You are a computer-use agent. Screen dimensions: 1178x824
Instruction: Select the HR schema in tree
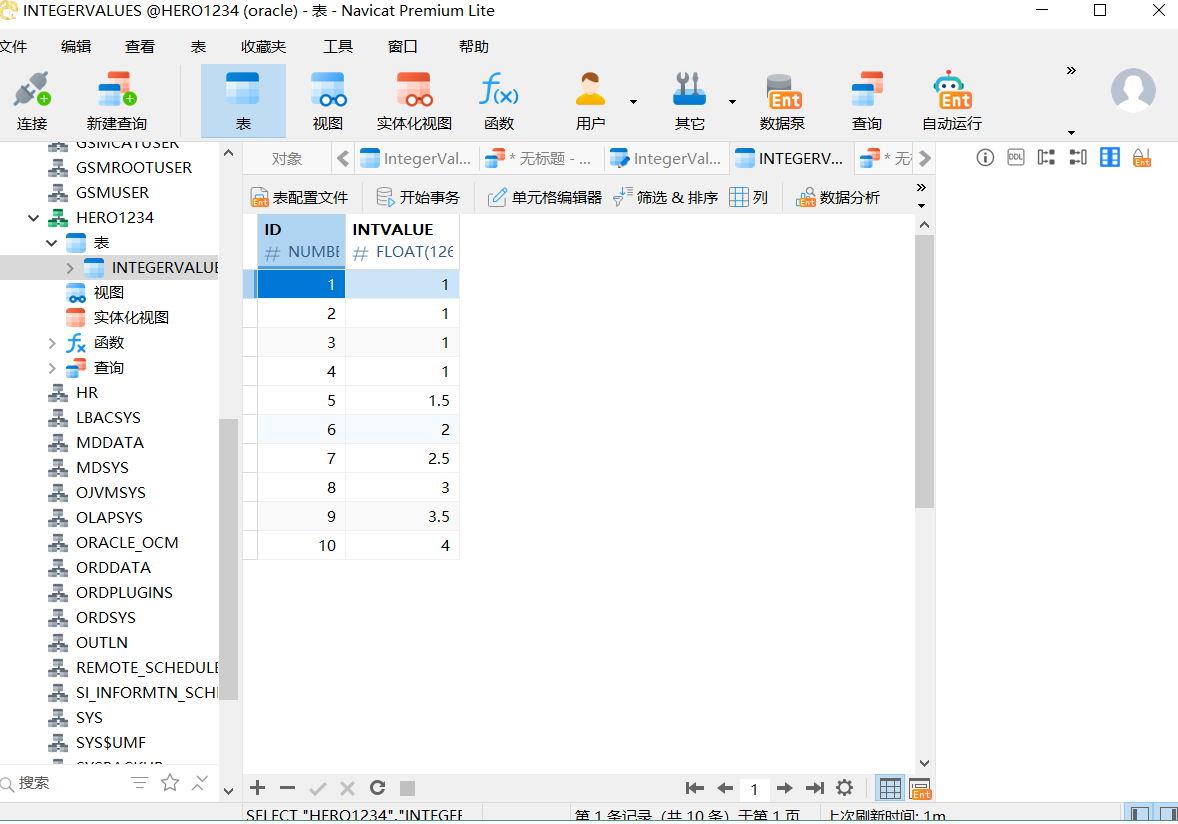(x=86, y=393)
